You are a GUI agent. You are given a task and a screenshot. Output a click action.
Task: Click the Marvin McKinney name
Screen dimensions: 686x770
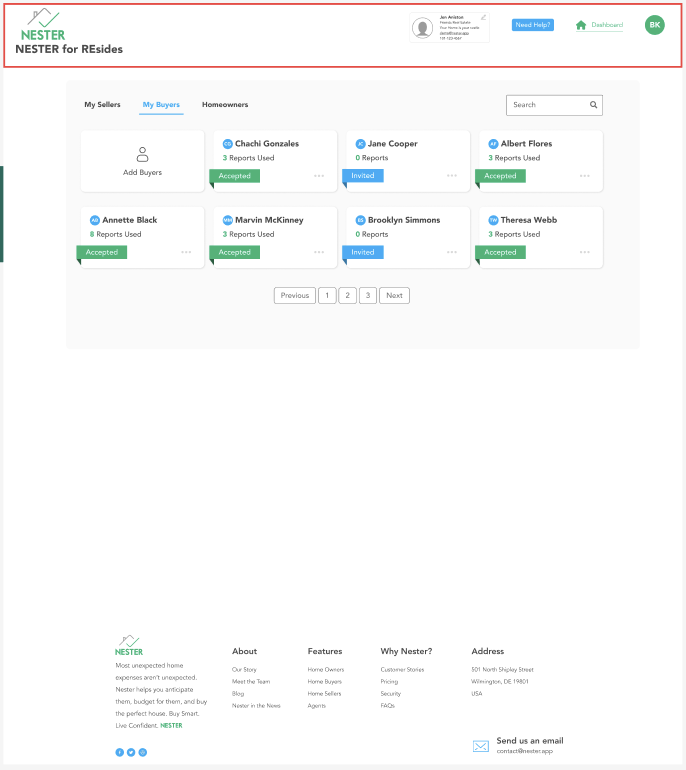pos(269,220)
